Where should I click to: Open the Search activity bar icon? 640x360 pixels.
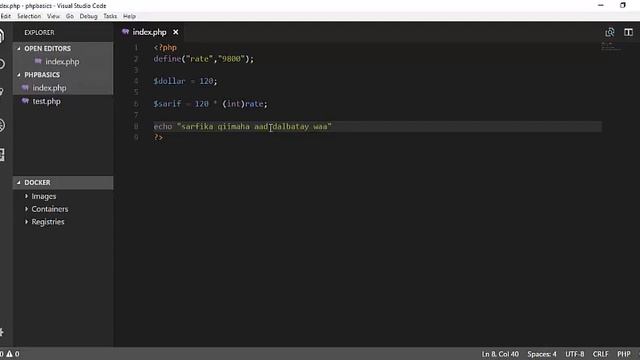click(2, 64)
